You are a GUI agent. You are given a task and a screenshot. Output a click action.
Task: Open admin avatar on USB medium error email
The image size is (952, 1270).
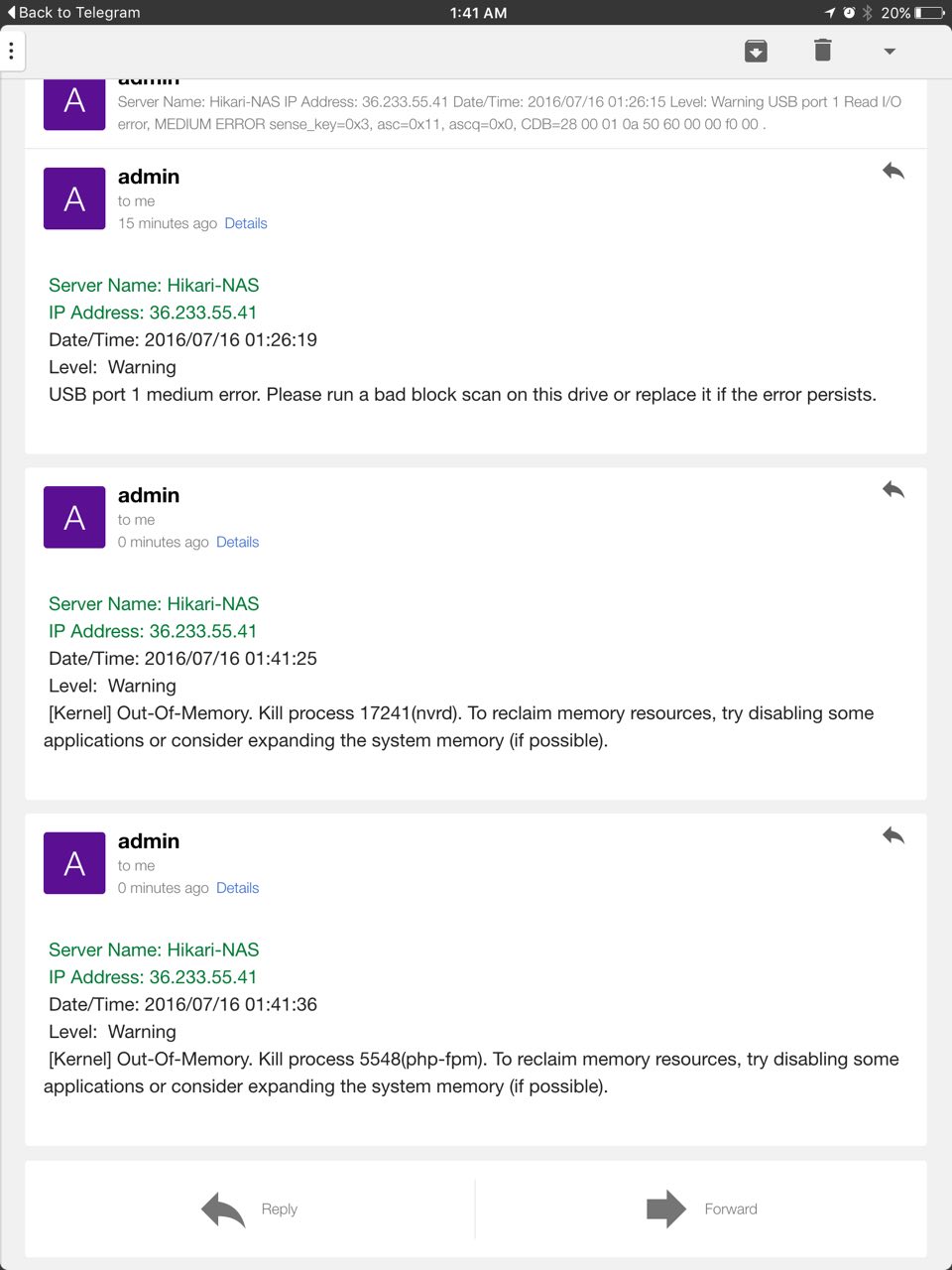(74, 198)
